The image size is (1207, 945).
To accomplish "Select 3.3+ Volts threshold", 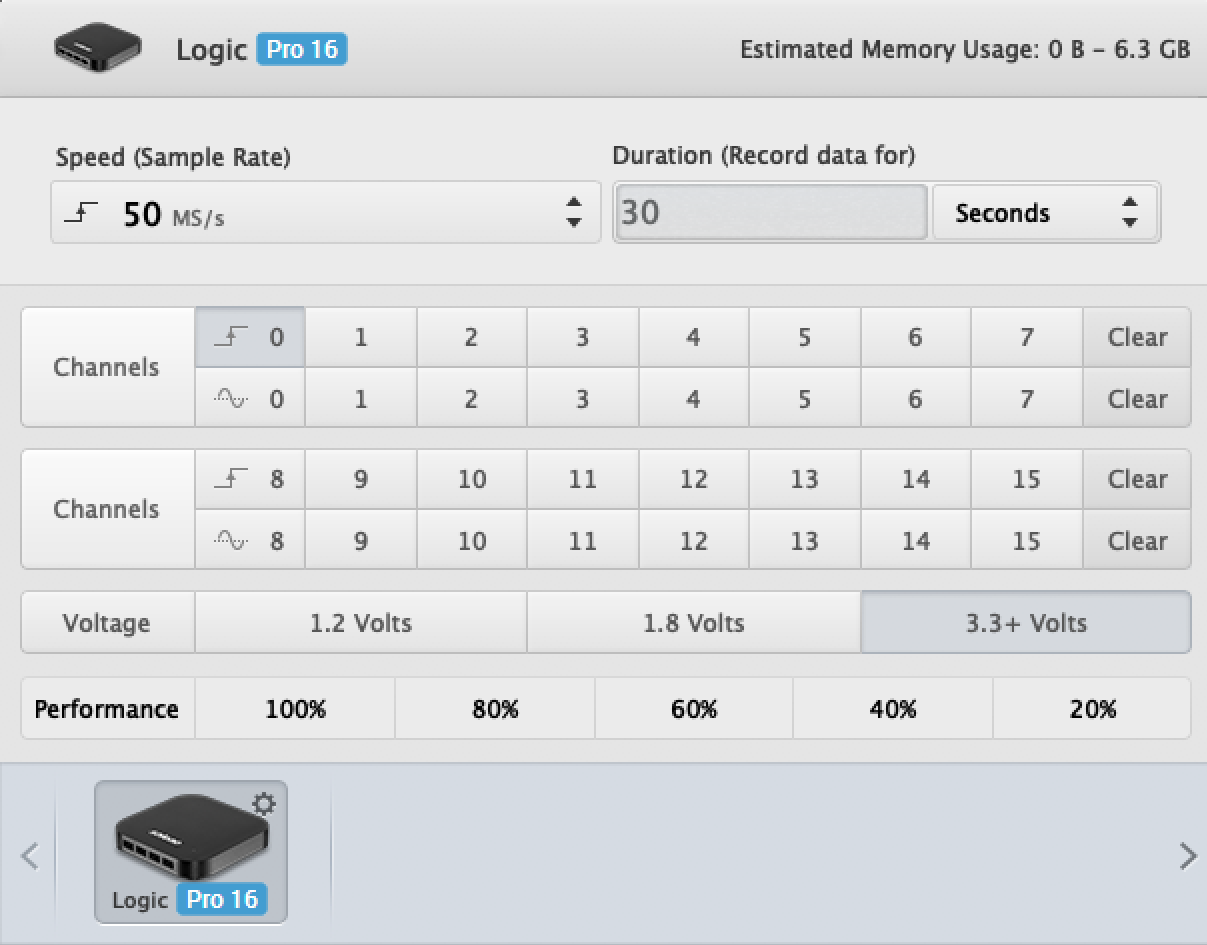I will 1026,623.
